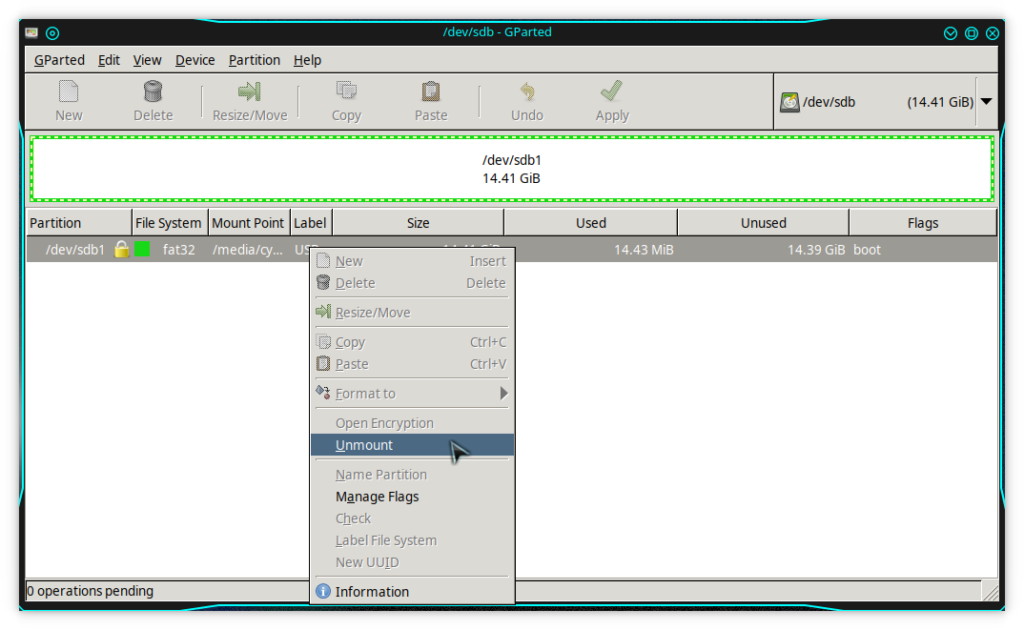This screenshot has width=1024, height=630.
Task: Click the File System column header
Action: click(169, 223)
